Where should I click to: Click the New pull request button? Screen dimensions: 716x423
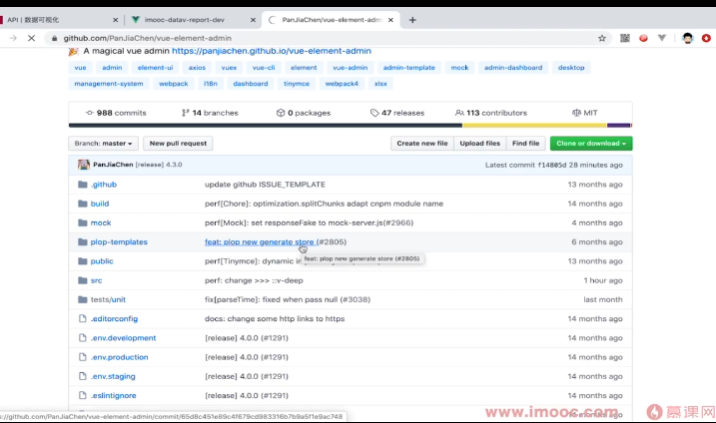pos(178,143)
